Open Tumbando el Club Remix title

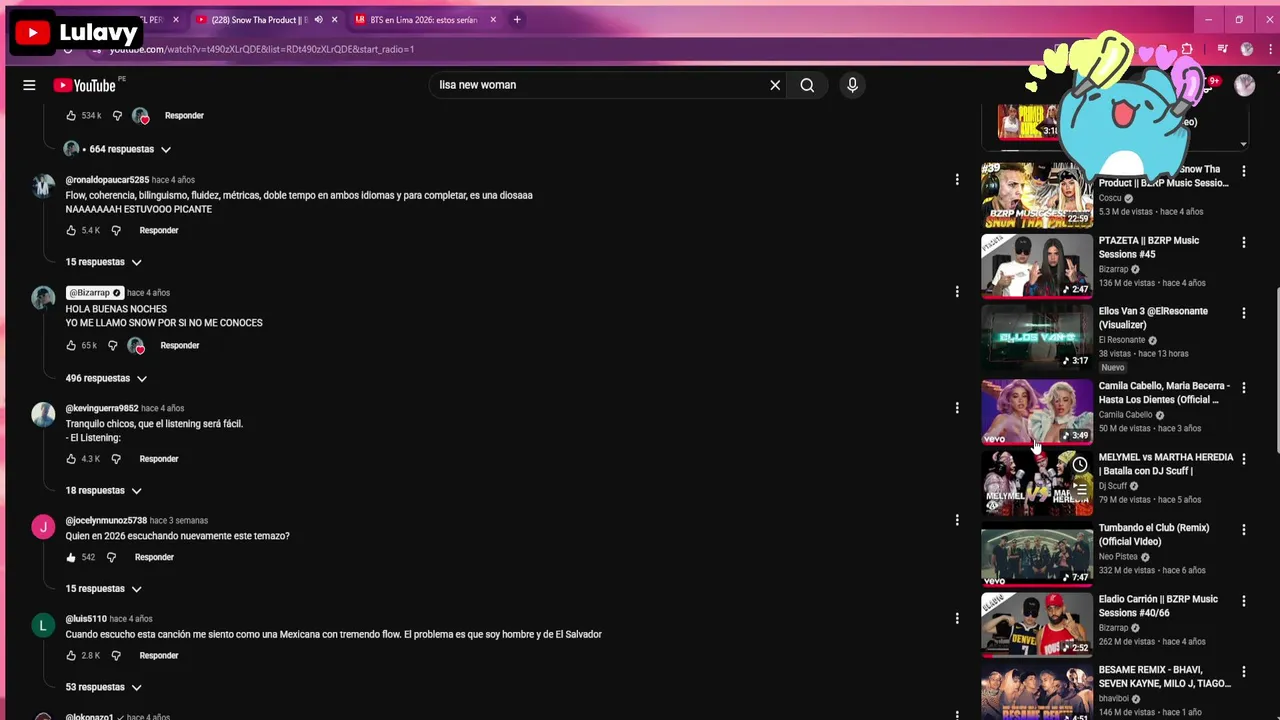click(x=1154, y=535)
